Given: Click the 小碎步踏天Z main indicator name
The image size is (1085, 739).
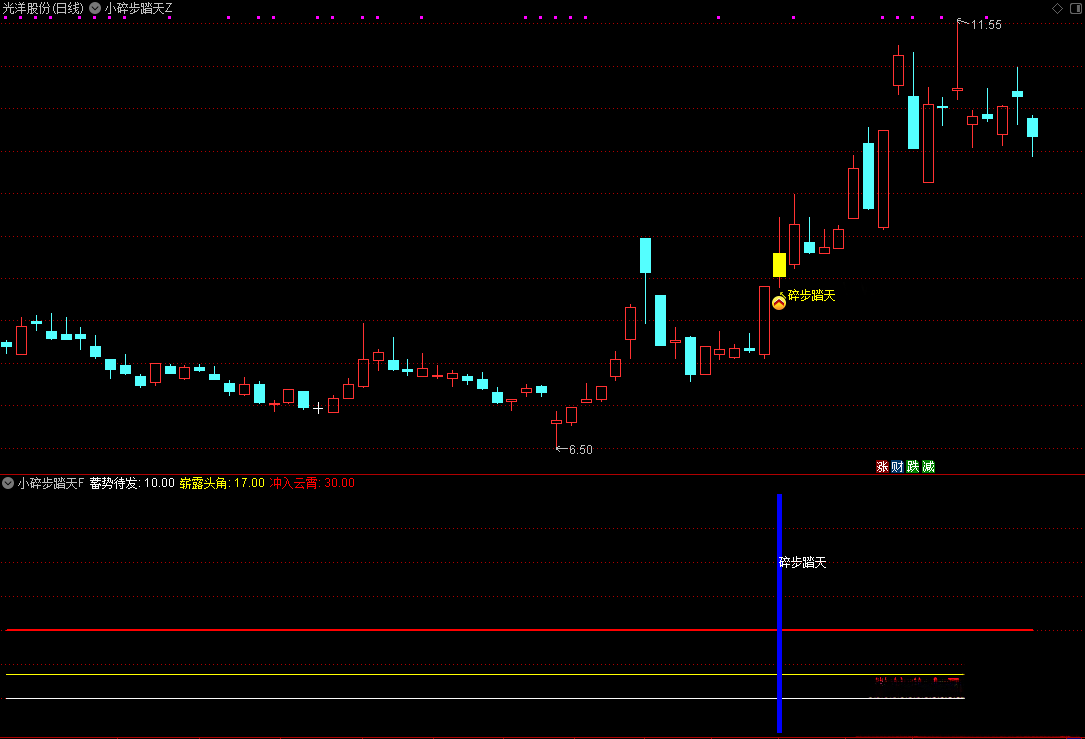Looking at the screenshot, I should pos(138,8).
